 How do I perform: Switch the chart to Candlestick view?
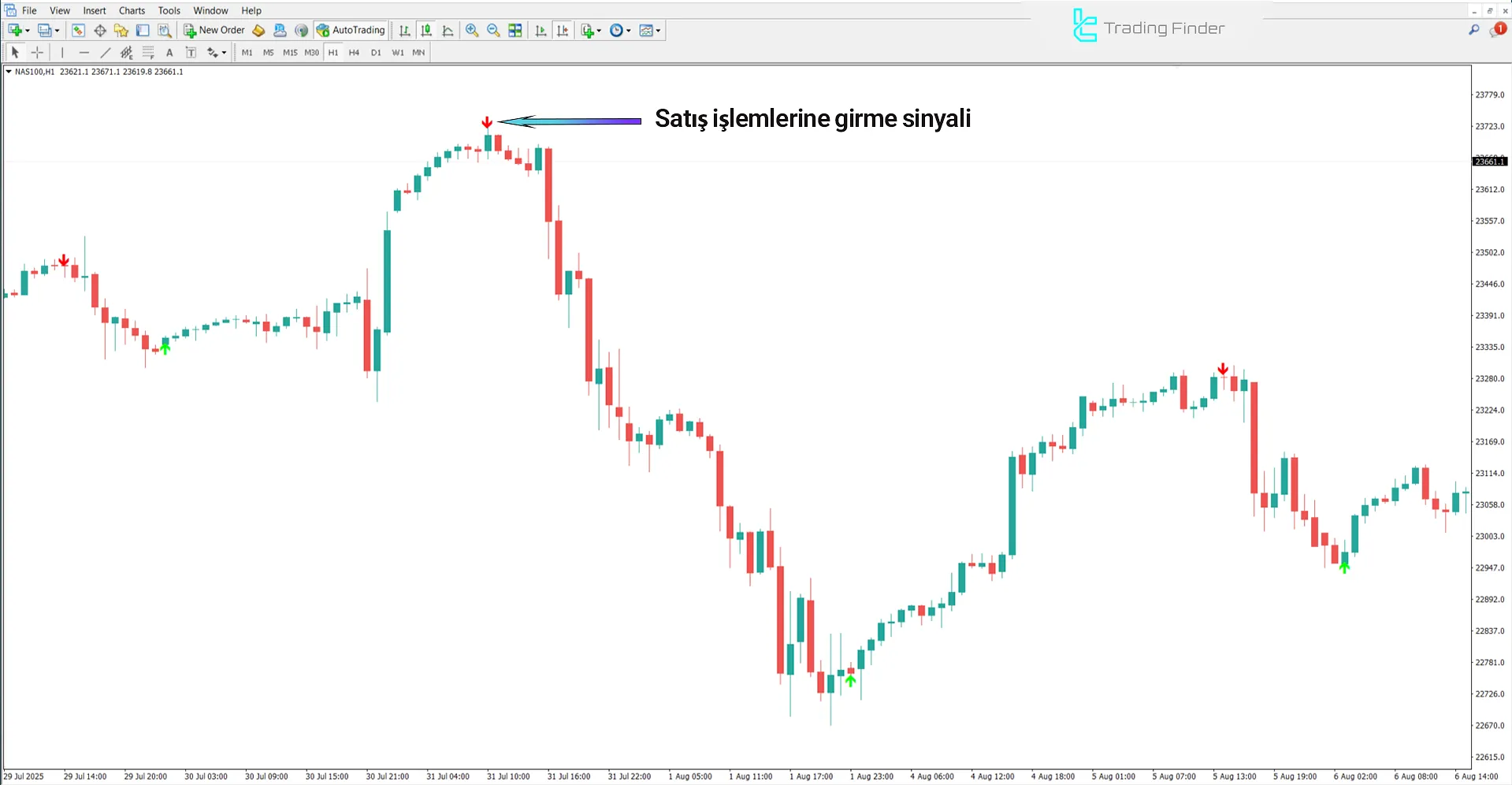(x=425, y=30)
